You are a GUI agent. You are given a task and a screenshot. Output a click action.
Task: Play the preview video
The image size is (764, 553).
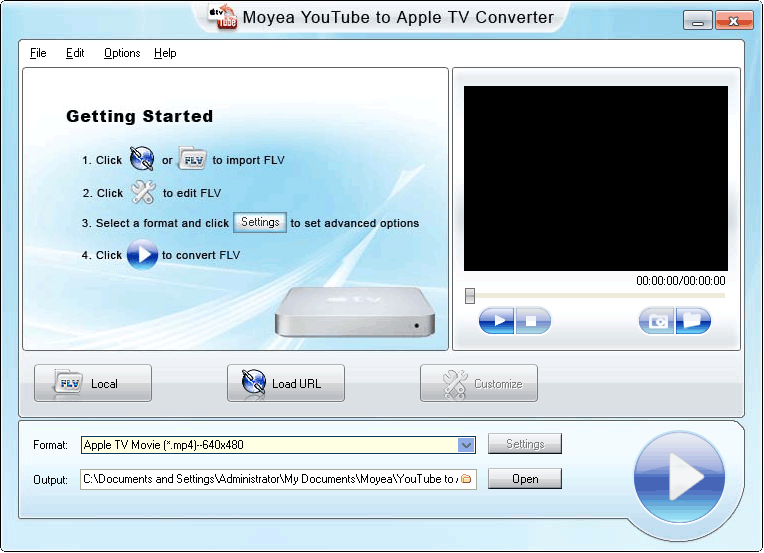click(x=497, y=321)
